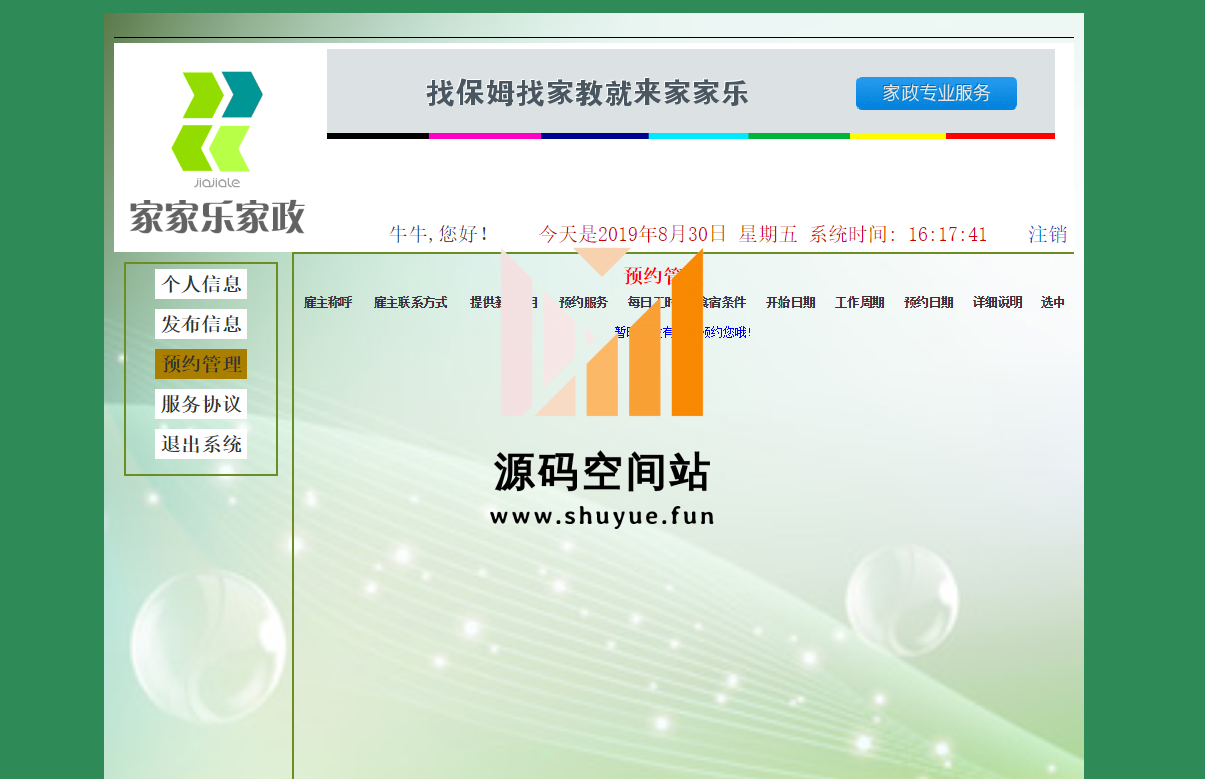Go to 预约管理 in the sidebar

tap(201, 364)
